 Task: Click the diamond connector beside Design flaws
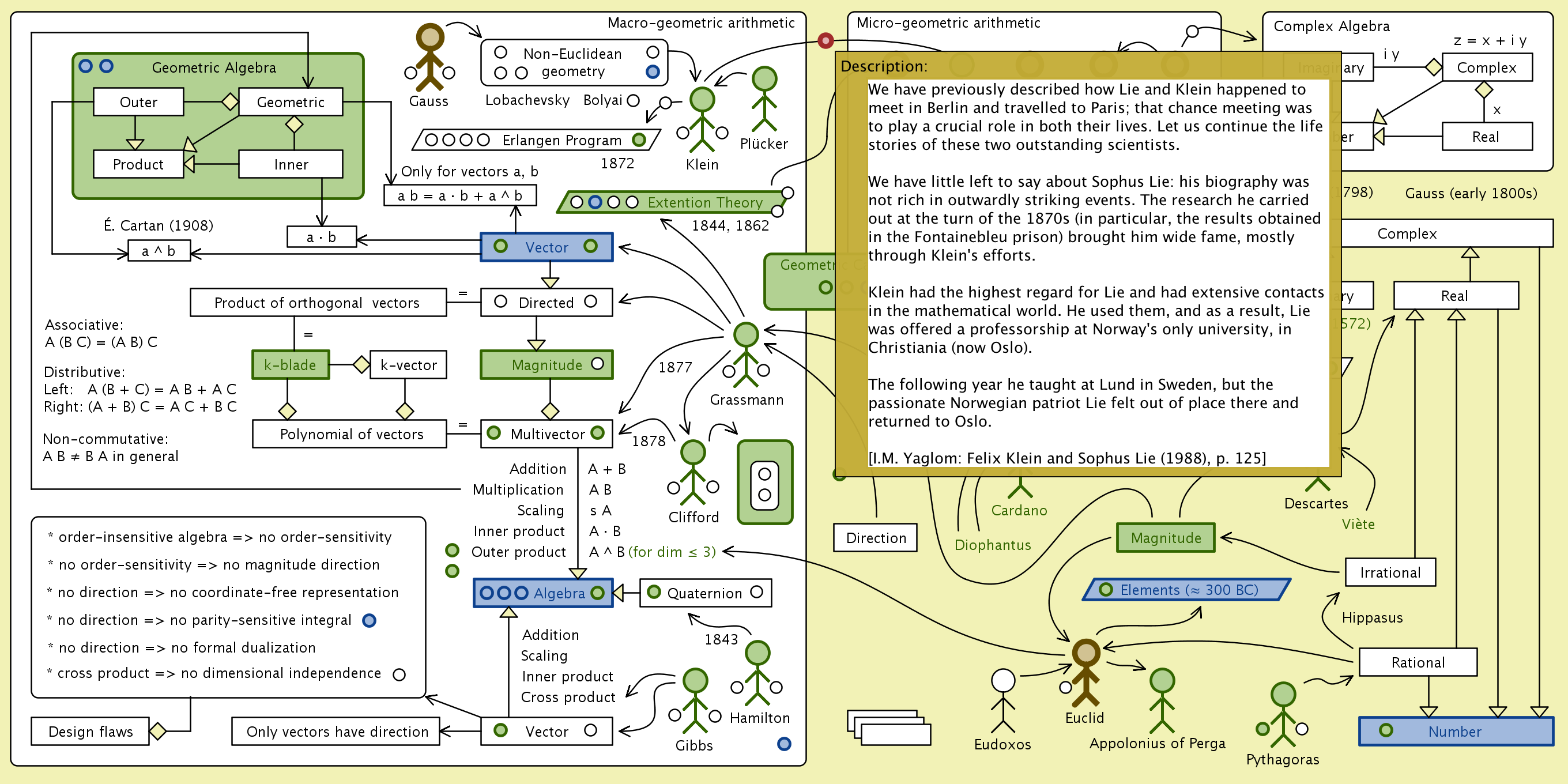click(159, 730)
